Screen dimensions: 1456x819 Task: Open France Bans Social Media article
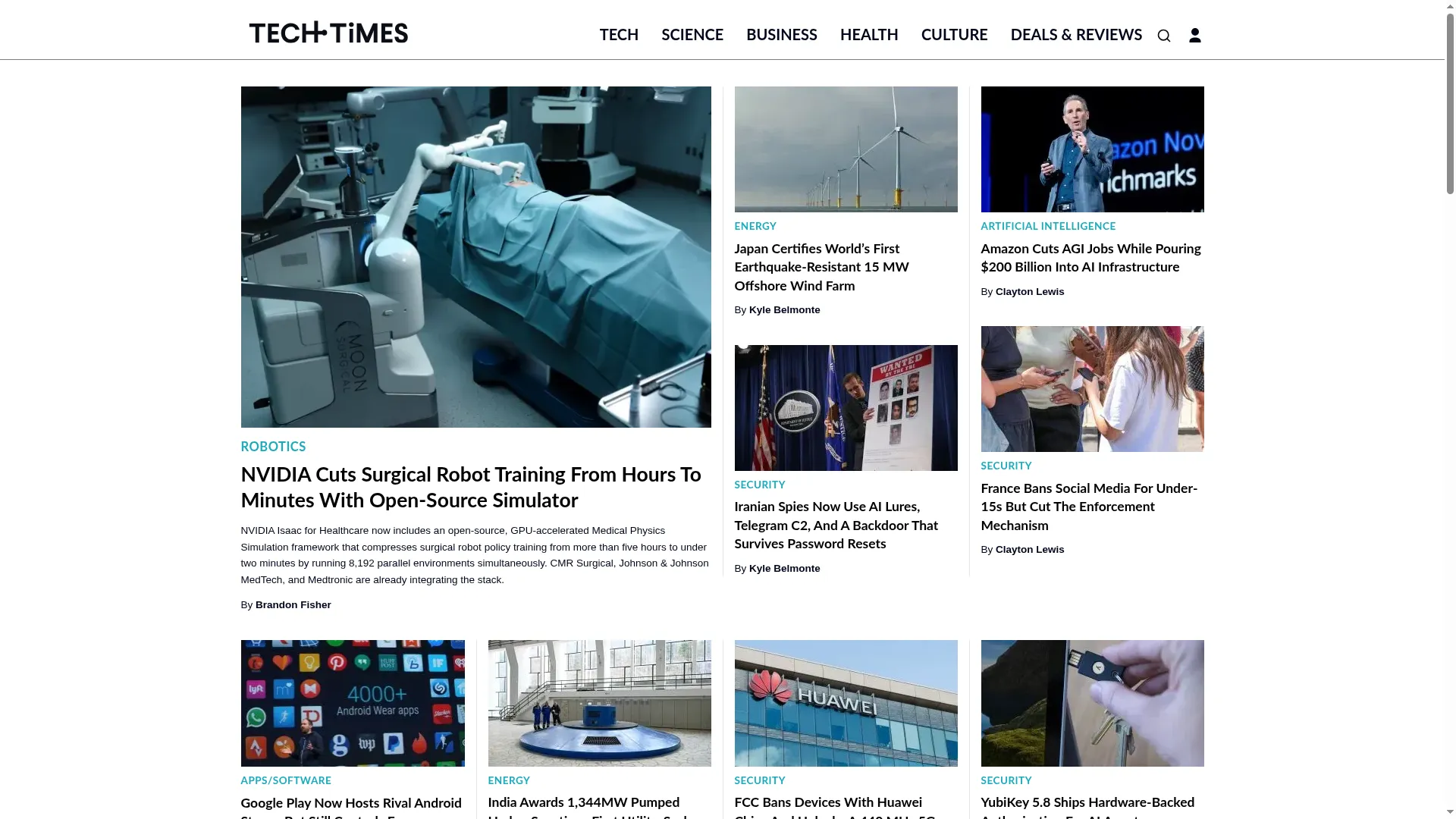point(1089,507)
